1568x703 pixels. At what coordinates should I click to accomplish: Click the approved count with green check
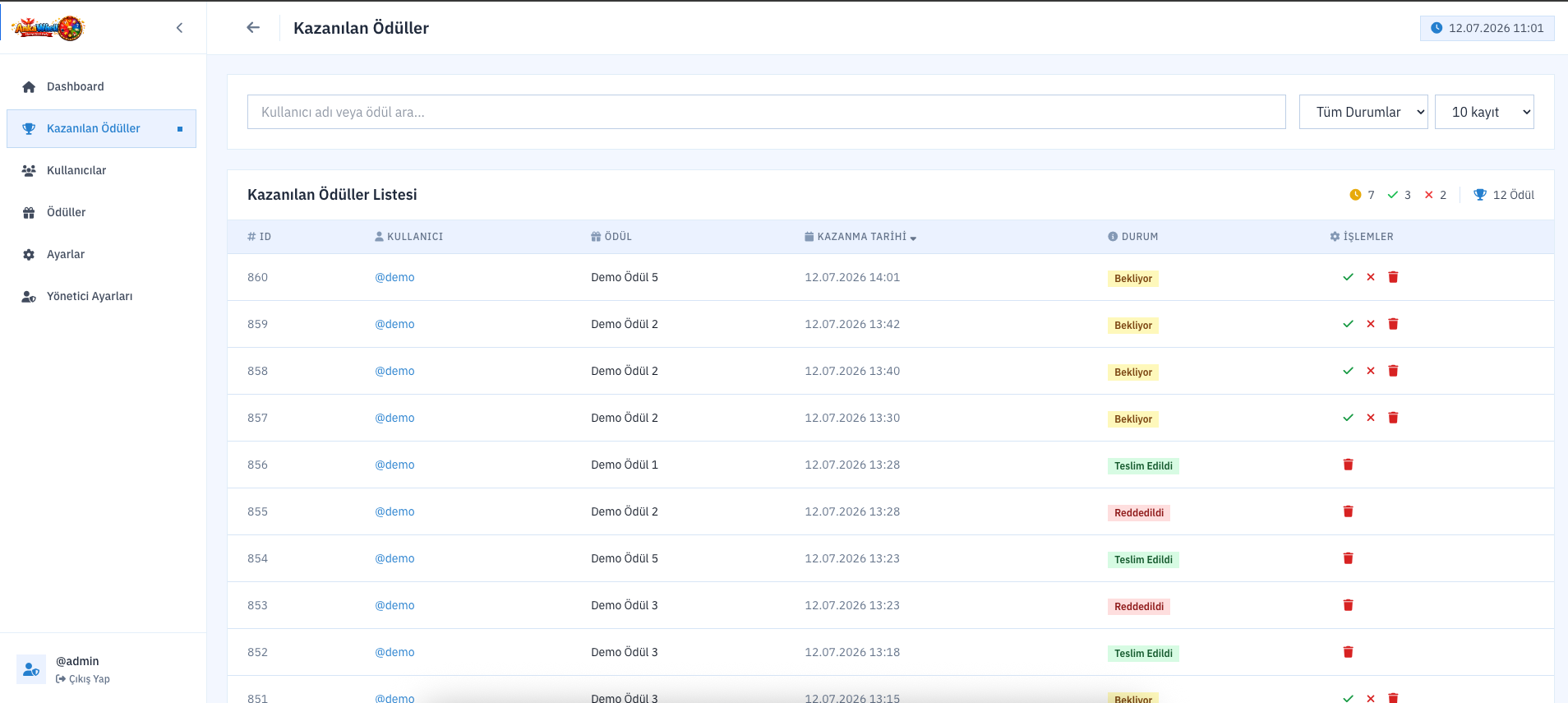1399,195
